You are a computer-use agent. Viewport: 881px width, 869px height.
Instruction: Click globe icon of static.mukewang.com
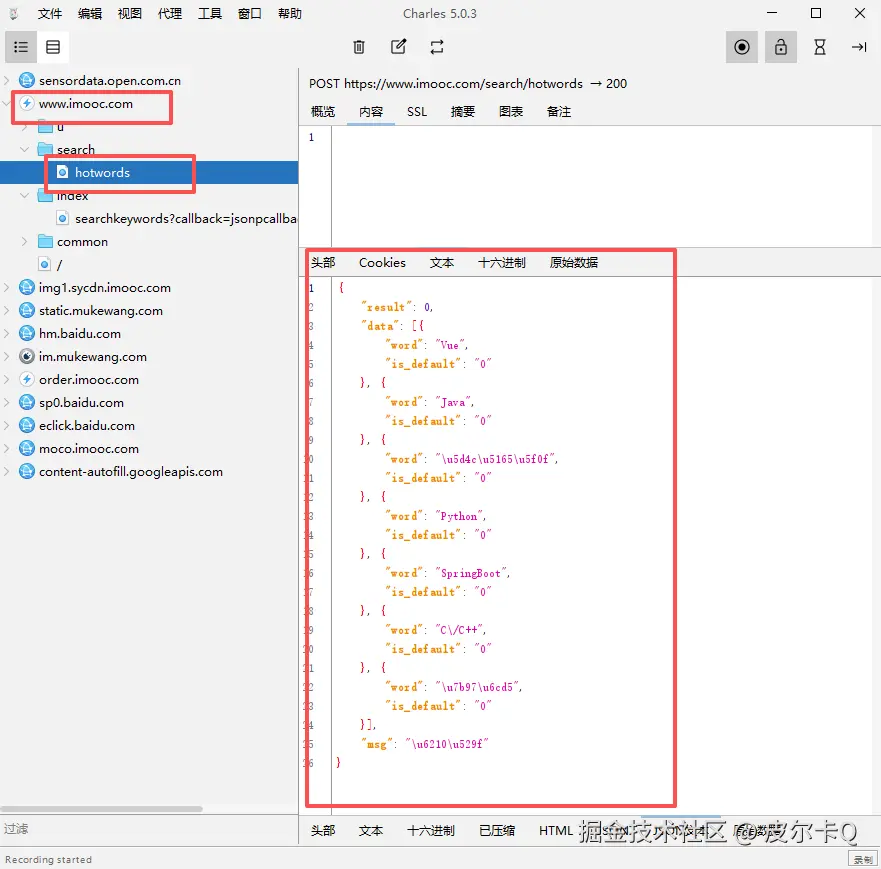[26, 311]
